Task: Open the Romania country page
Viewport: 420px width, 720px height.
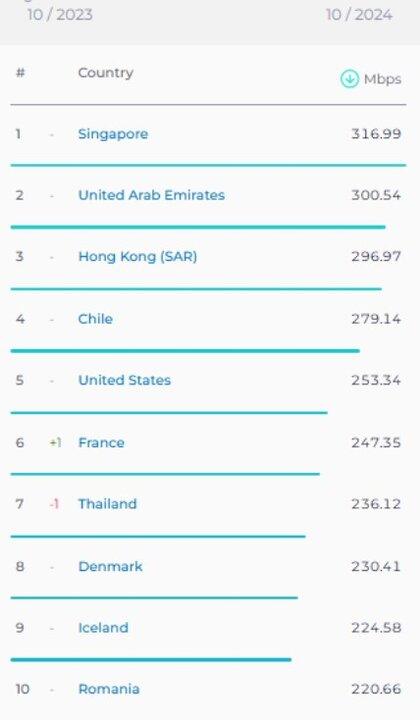Action: [x=109, y=689]
